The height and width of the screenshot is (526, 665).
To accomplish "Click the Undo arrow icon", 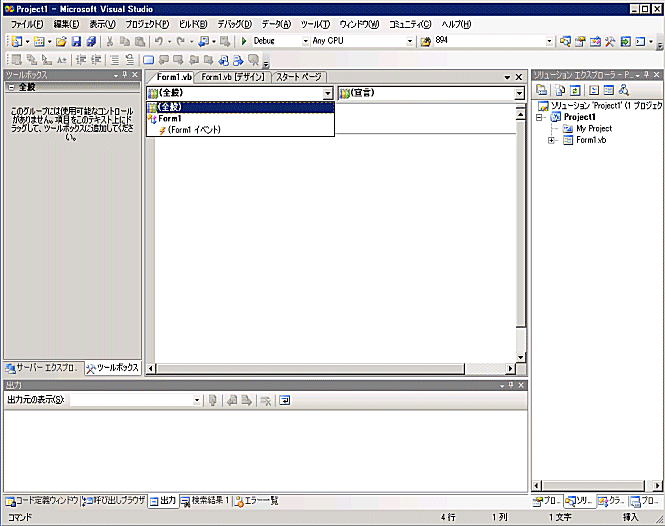I will [x=159, y=41].
